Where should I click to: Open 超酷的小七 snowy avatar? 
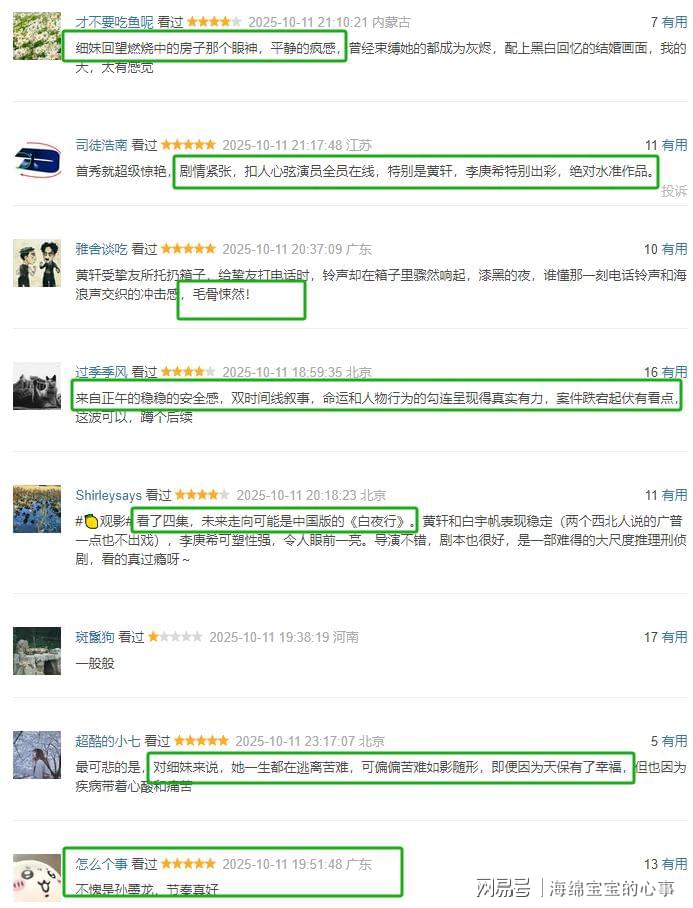pyautogui.click(x=36, y=755)
